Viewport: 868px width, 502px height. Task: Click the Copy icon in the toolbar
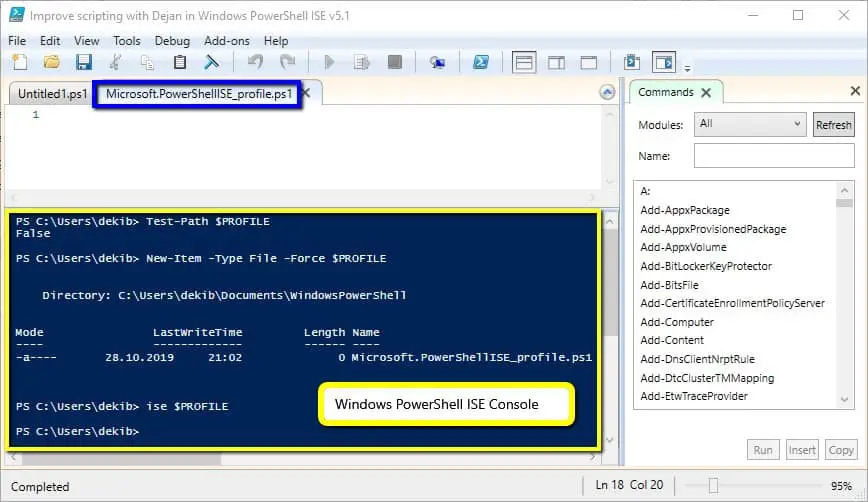pos(147,62)
